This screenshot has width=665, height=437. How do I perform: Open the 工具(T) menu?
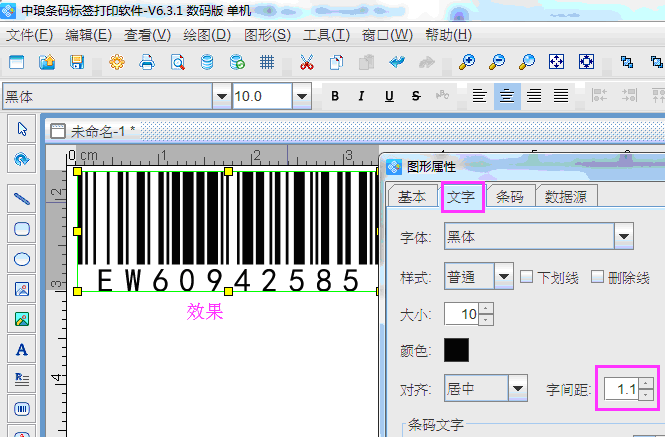tap(326, 35)
